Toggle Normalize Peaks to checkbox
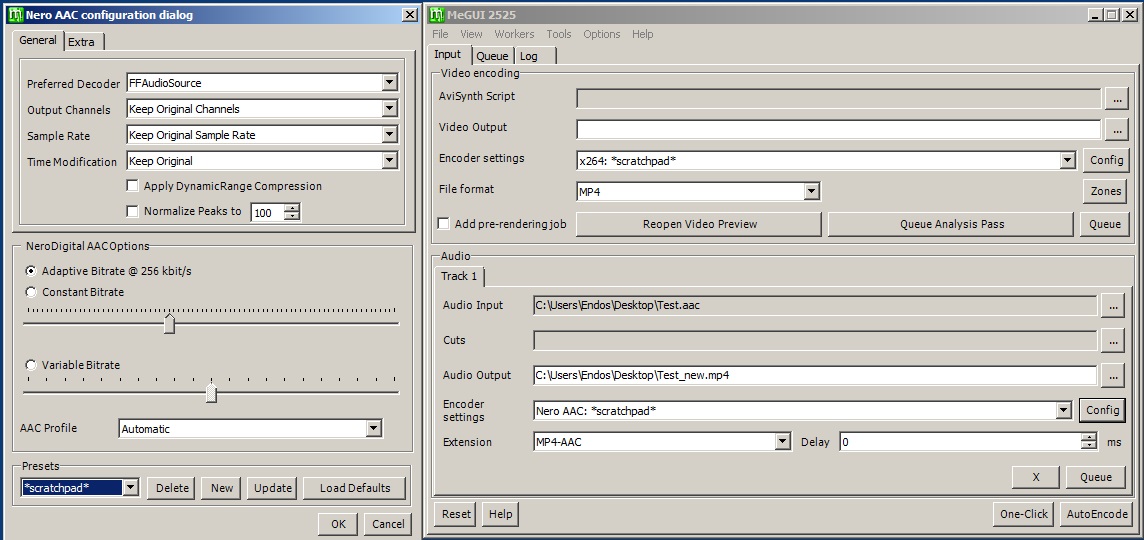The image size is (1144, 540). (x=133, y=212)
